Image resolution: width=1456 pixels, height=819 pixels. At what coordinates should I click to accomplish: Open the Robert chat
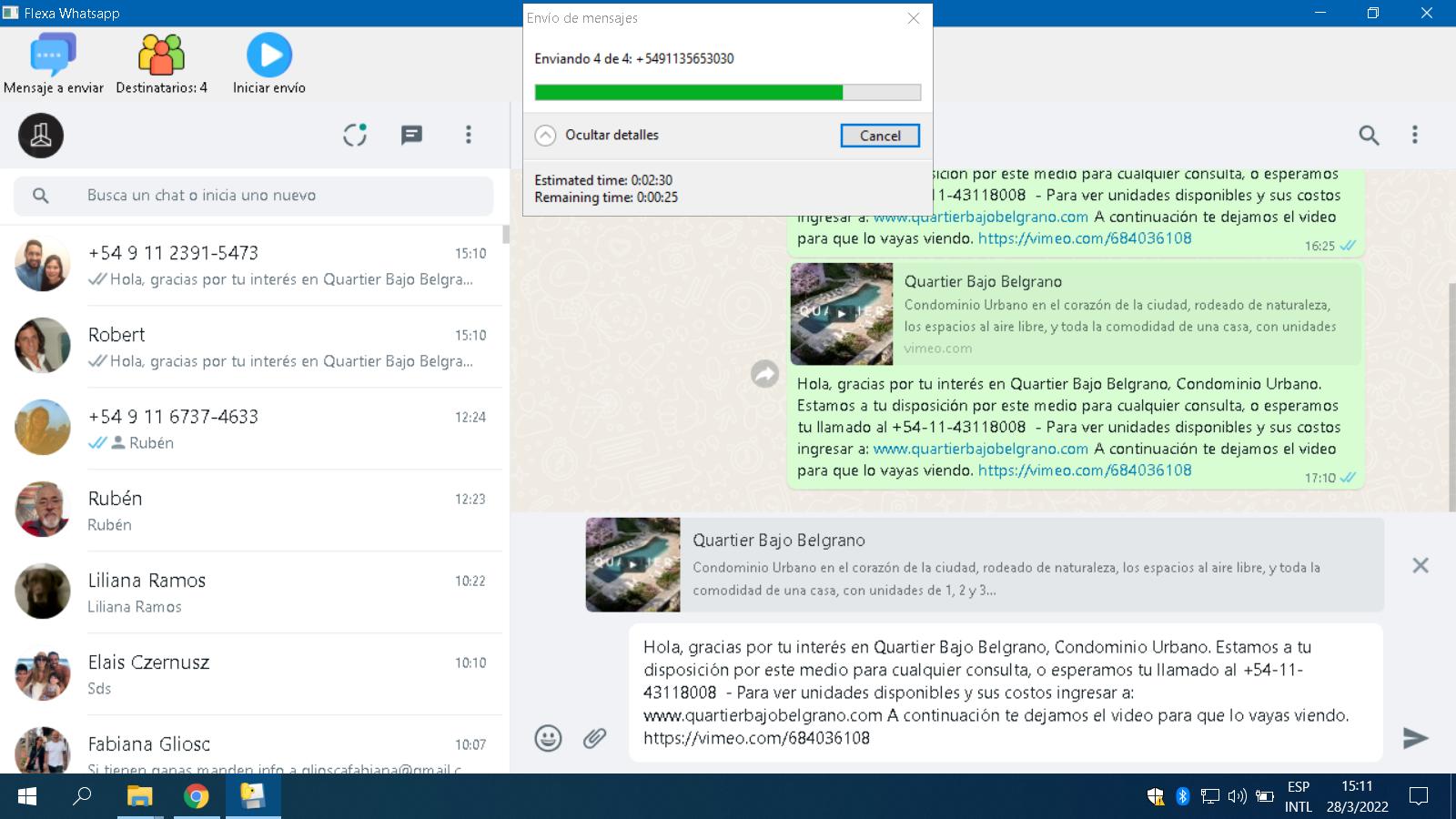point(251,347)
